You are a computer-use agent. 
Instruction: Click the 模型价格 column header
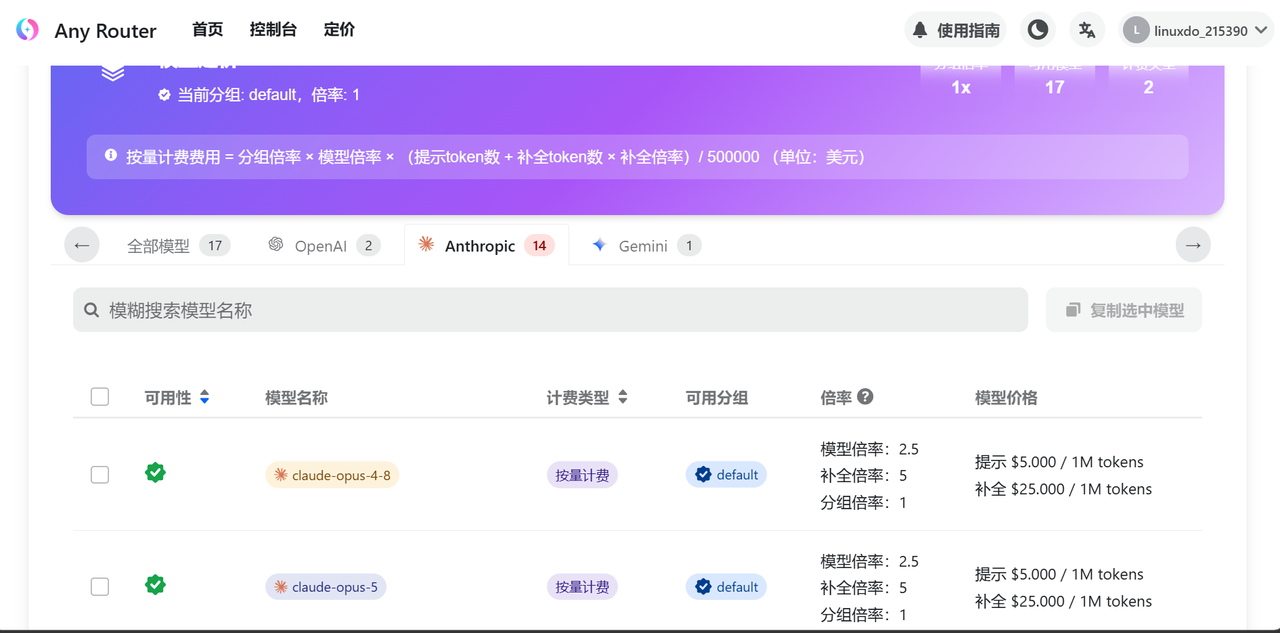click(x=1006, y=397)
